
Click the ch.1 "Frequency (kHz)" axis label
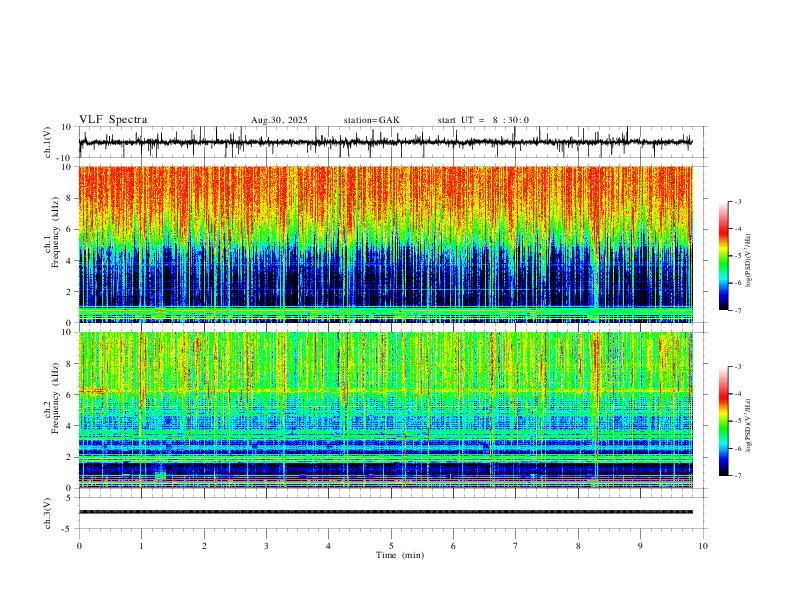(x=56, y=232)
